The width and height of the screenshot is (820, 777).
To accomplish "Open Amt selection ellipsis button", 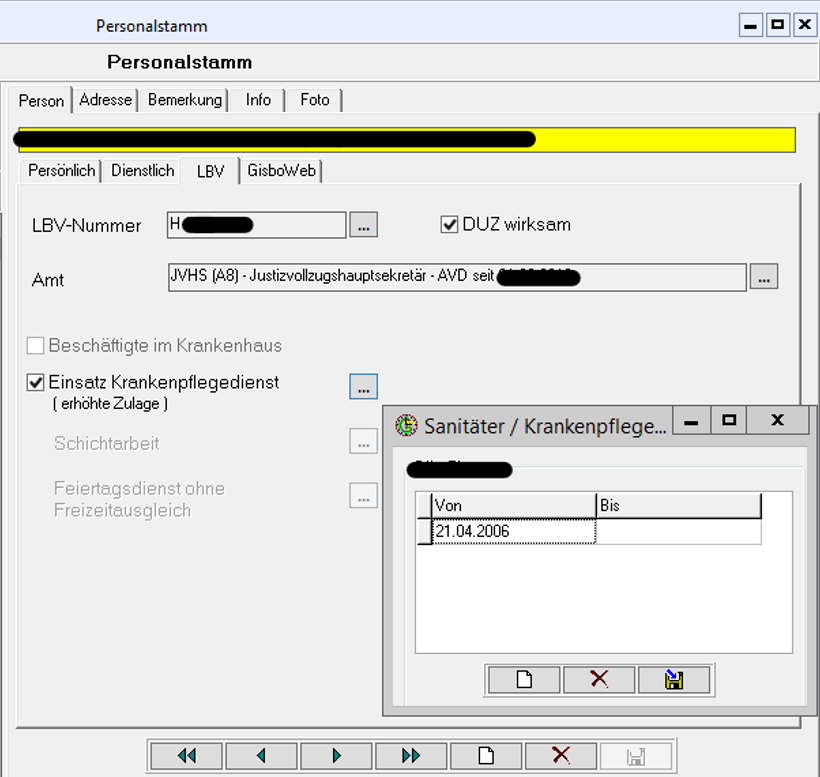I will coord(764,276).
